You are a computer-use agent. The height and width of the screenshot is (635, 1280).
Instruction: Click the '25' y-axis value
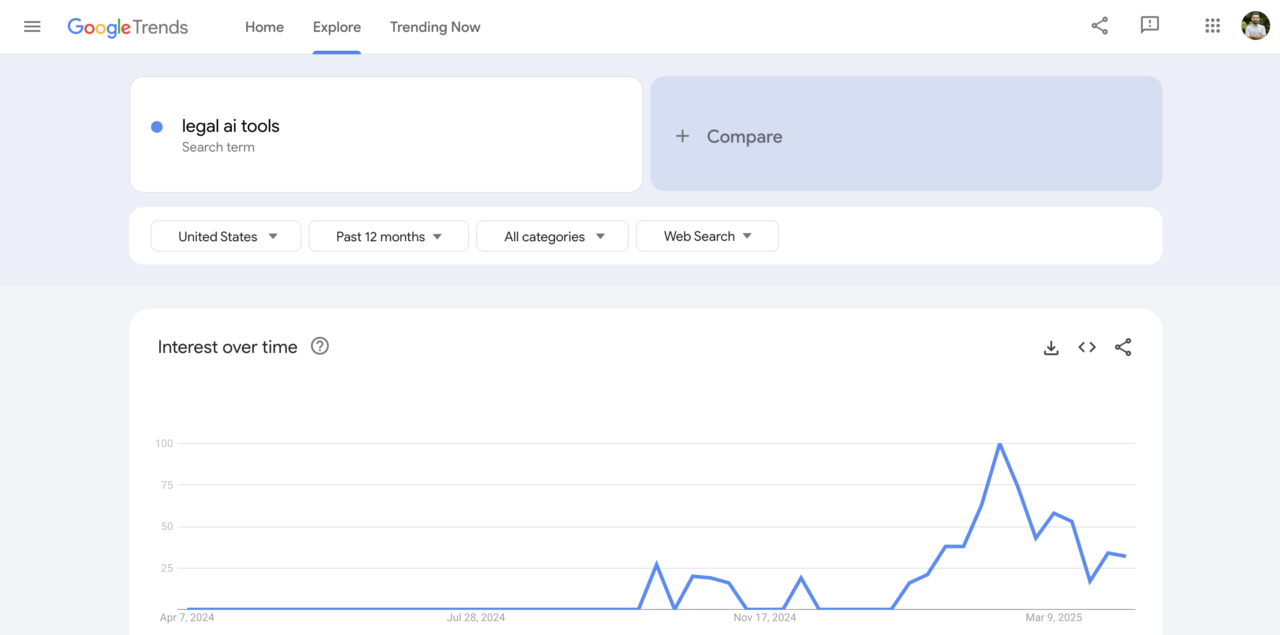coord(166,568)
